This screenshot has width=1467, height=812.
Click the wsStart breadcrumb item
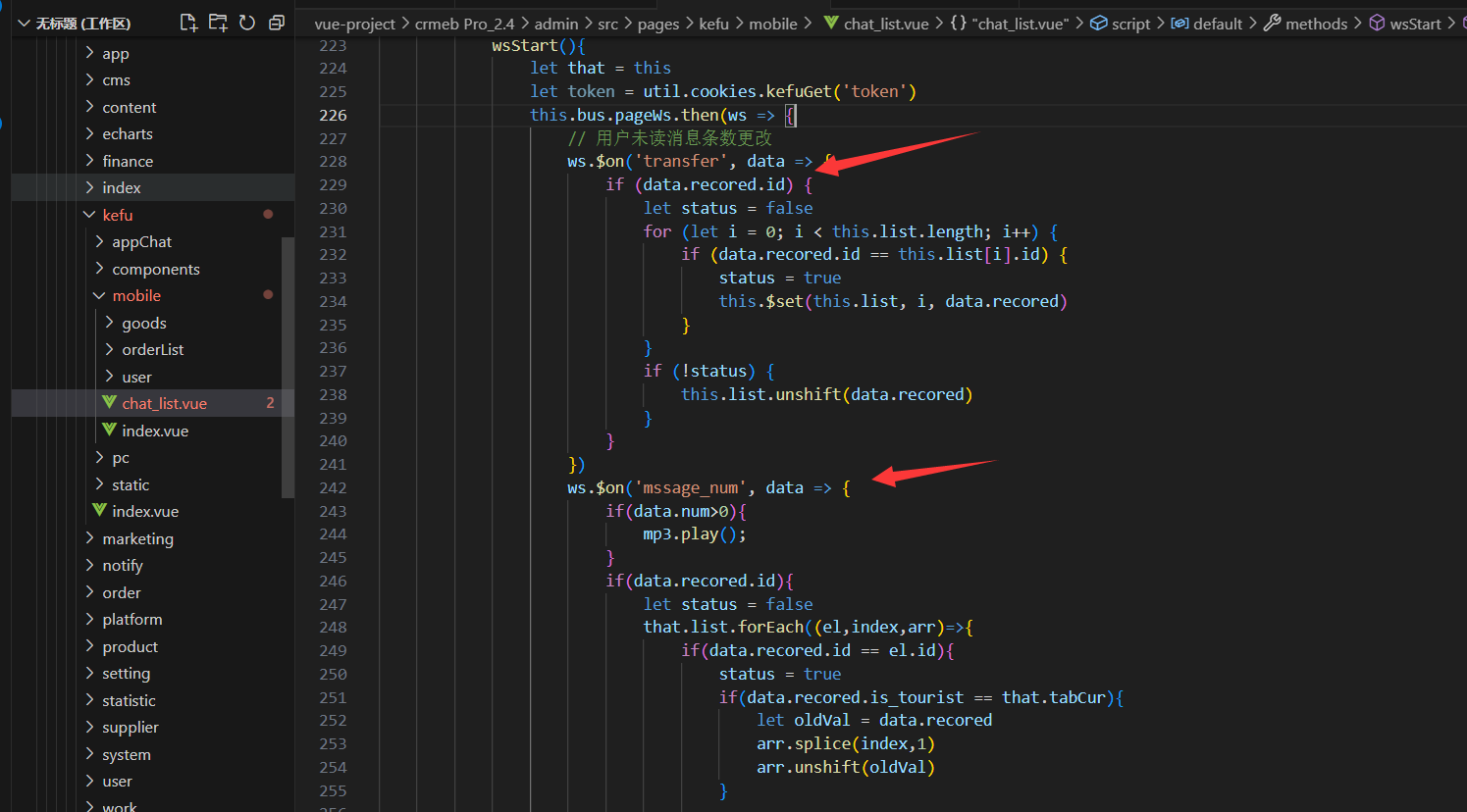tap(1415, 24)
